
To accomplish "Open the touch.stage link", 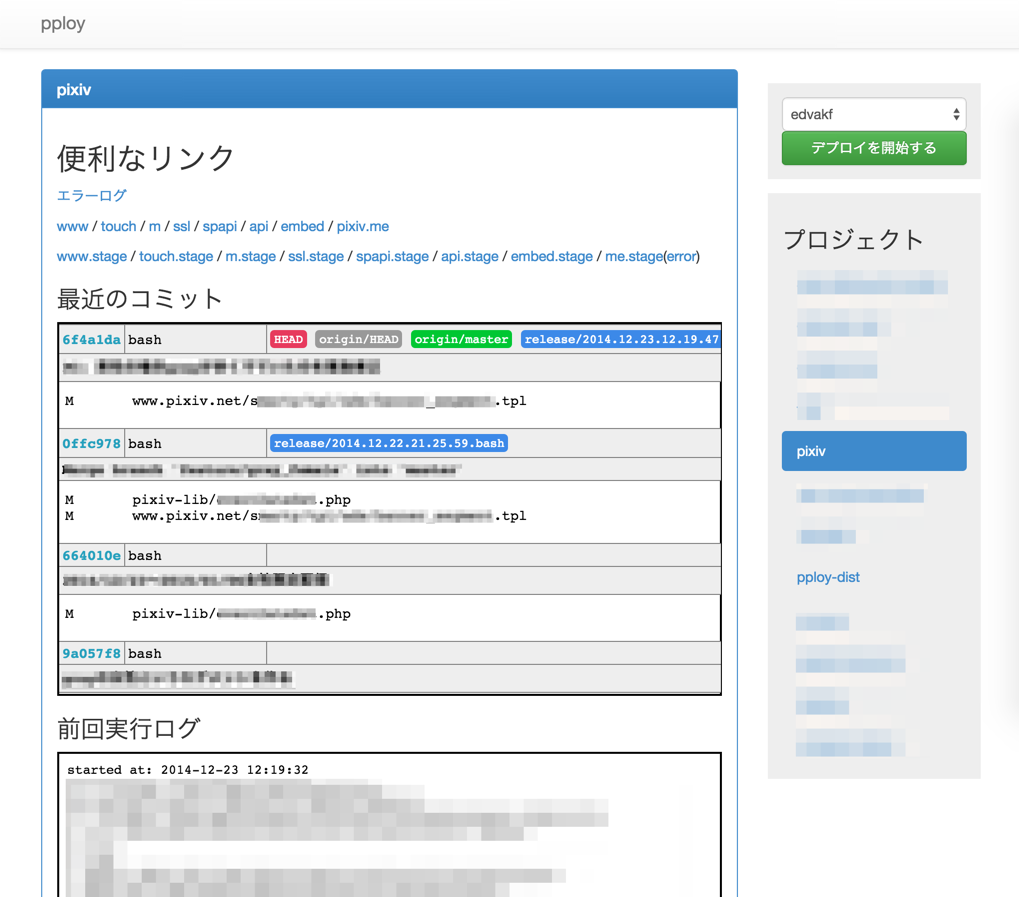I will click(176, 256).
